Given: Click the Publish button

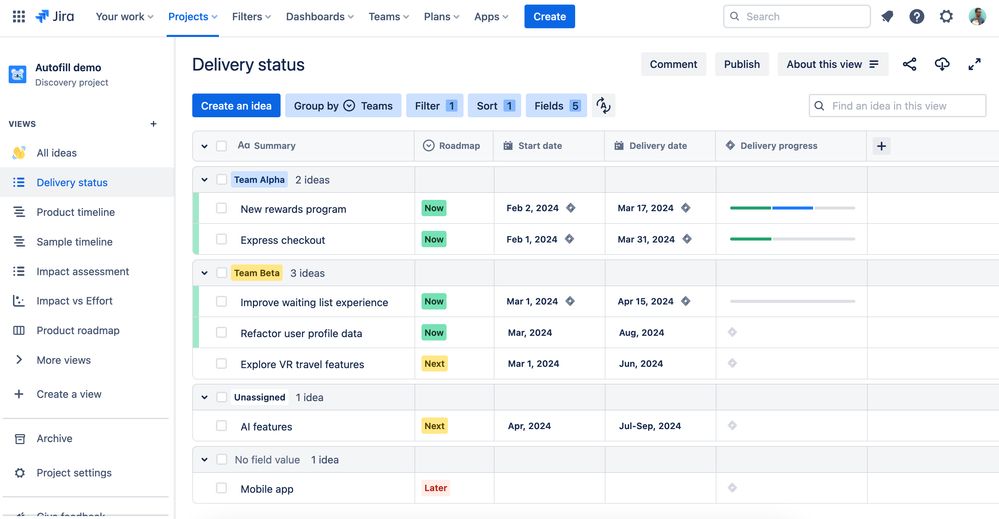Looking at the screenshot, I should (x=742, y=64).
